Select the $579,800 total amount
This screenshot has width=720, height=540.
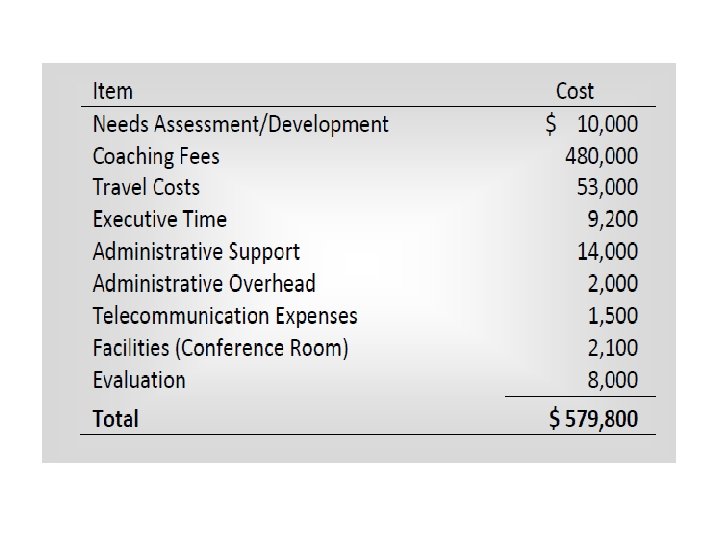coord(593,419)
